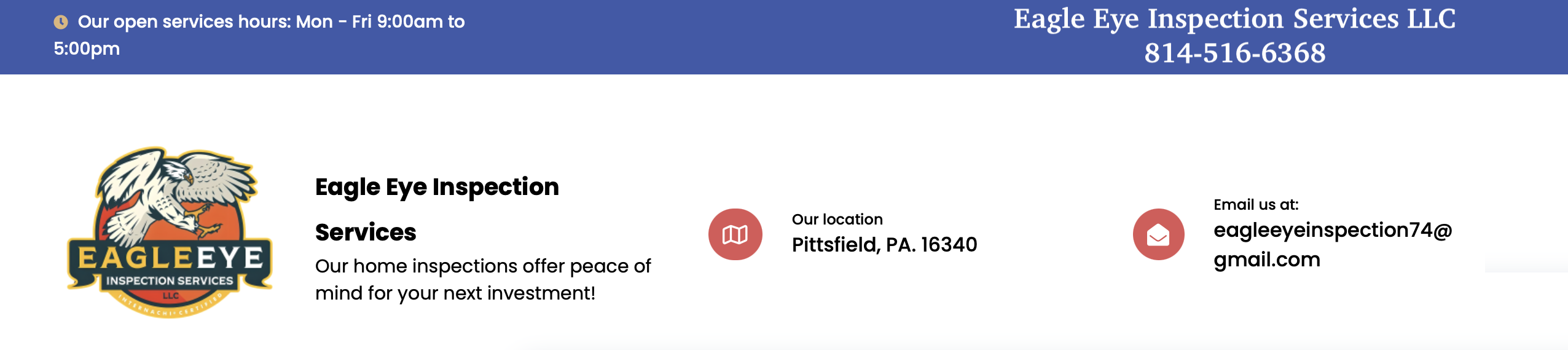Click the clock icon beside service hours
Image resolution: width=1568 pixels, height=350 pixels.
click(x=60, y=22)
